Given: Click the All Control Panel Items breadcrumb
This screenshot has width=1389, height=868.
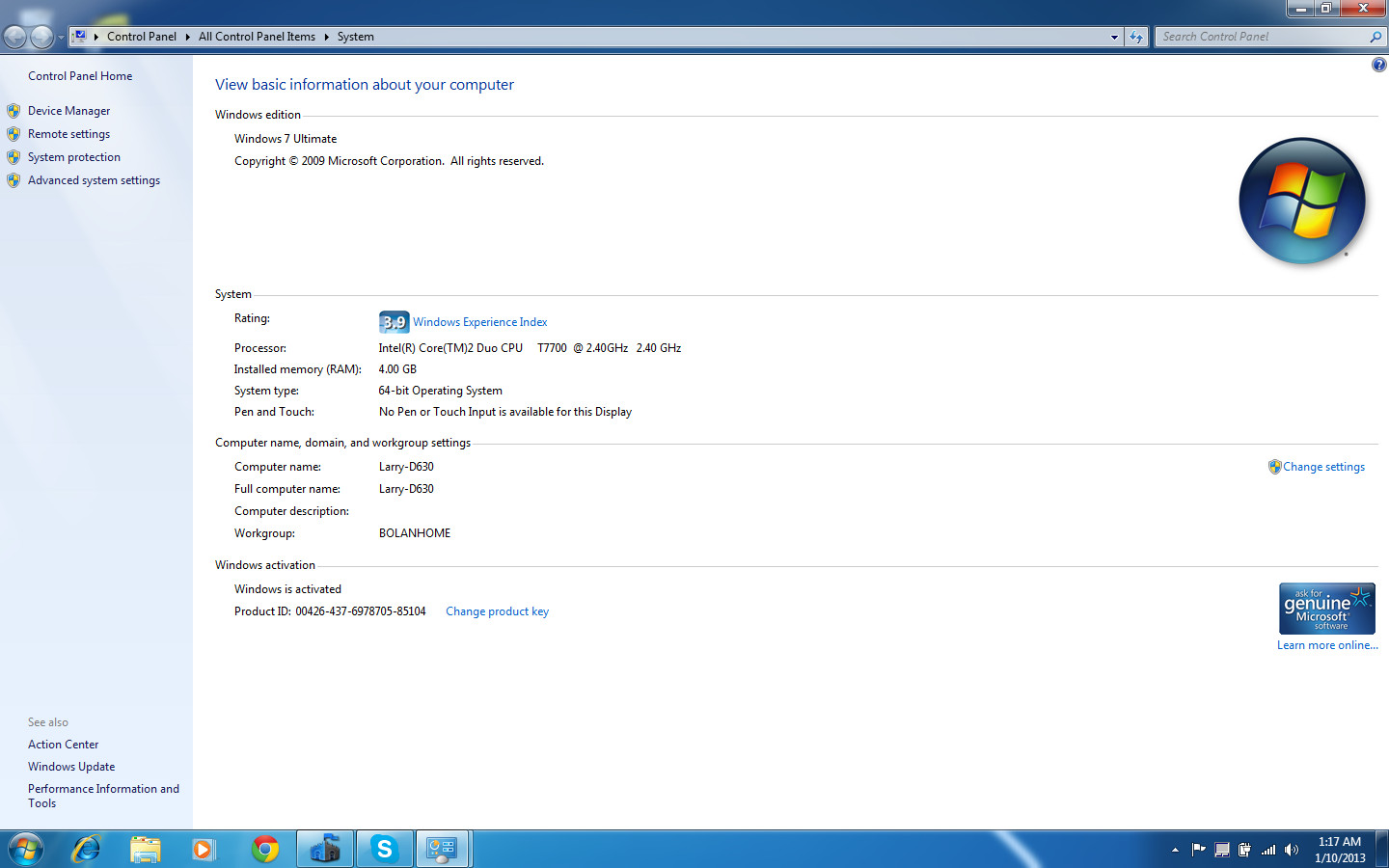Looking at the screenshot, I should [x=257, y=37].
